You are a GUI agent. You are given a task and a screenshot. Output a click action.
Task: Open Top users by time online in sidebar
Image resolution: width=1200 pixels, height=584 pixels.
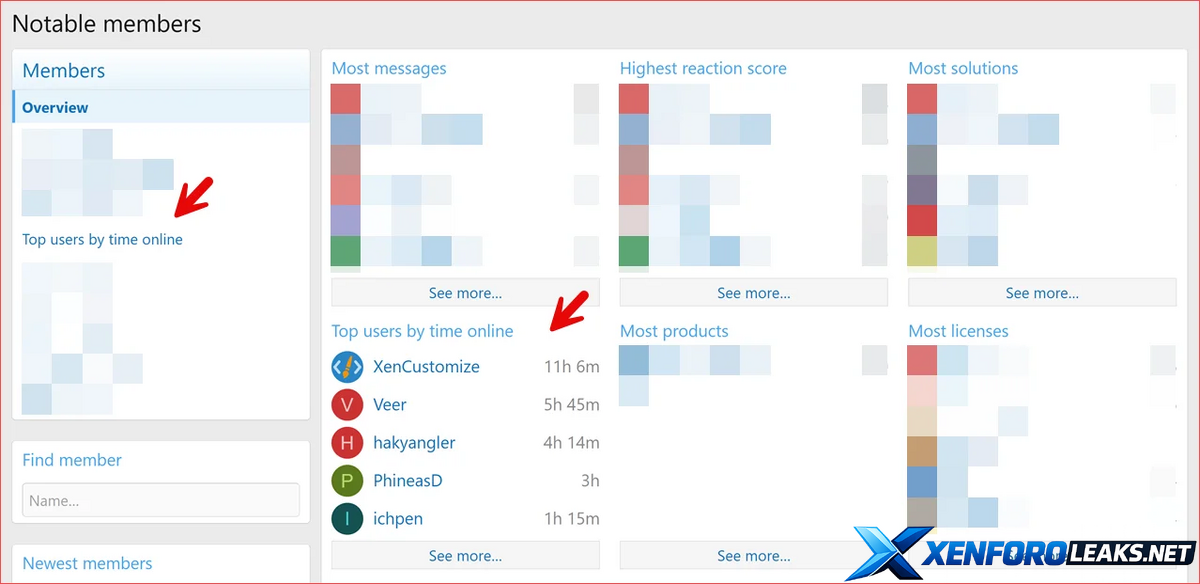(x=102, y=240)
